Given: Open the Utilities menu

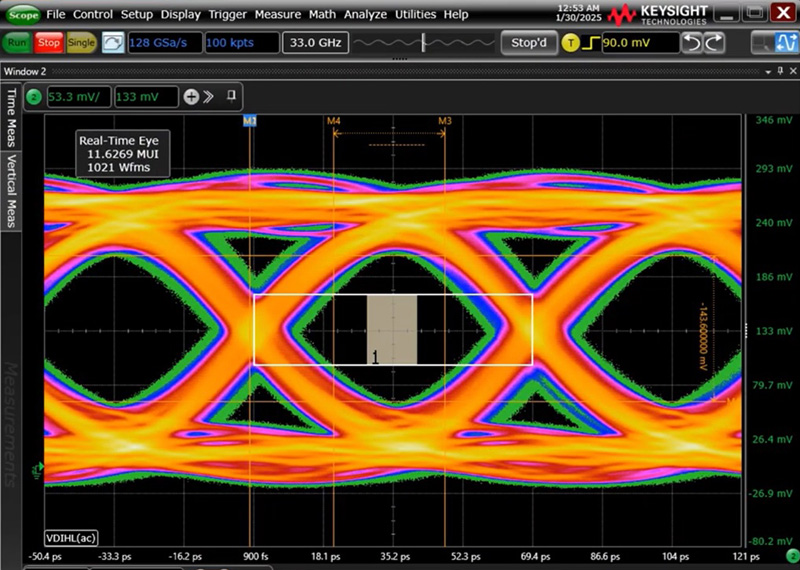Looking at the screenshot, I should (416, 15).
